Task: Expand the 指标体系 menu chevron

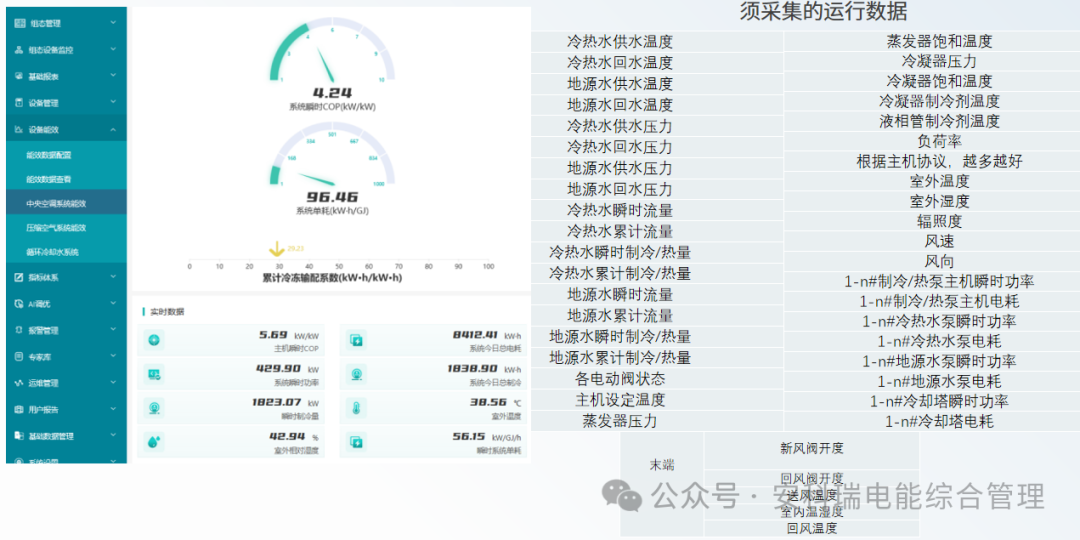Action: click(x=113, y=277)
